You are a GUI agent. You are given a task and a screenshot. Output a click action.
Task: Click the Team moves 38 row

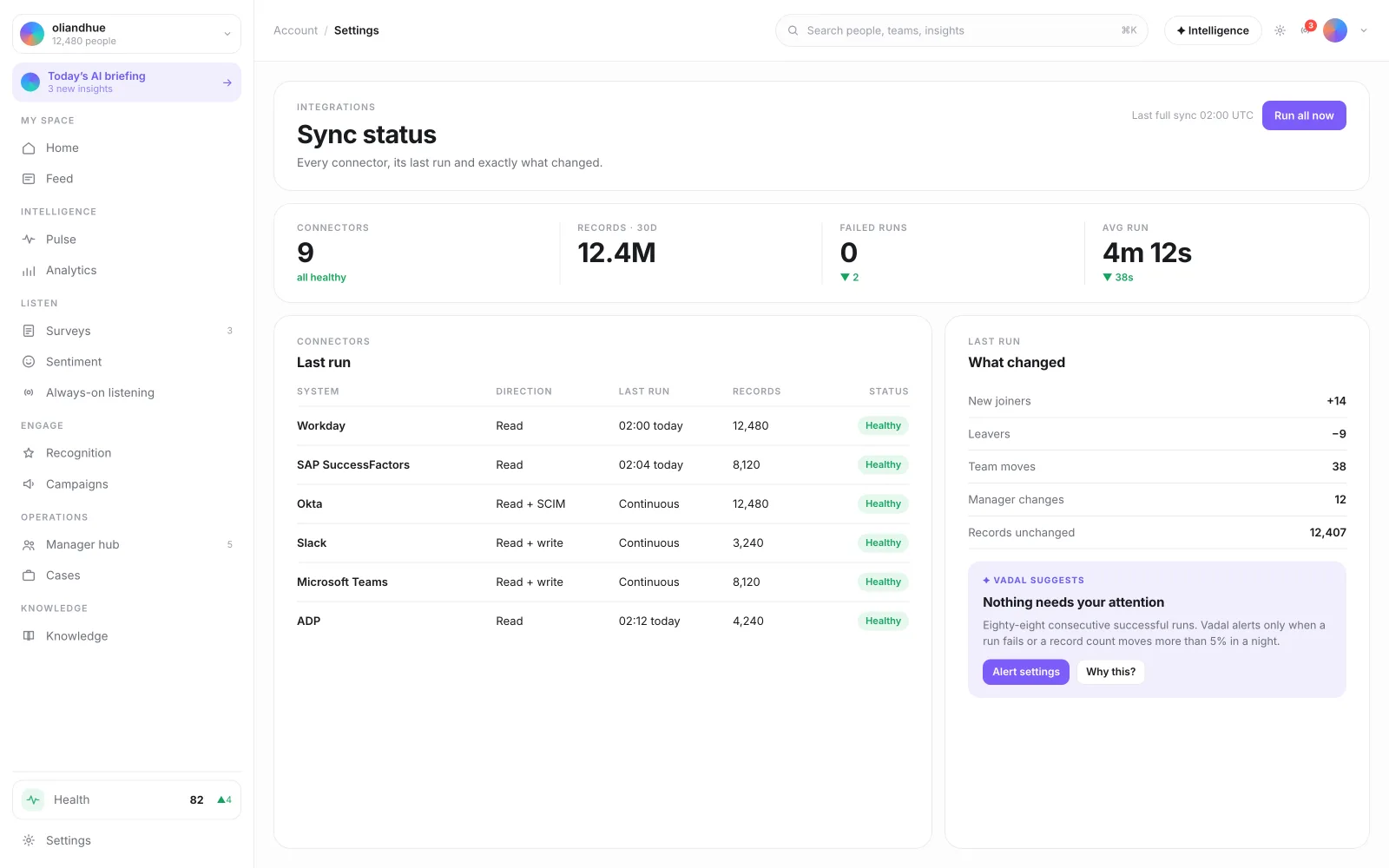(1156, 467)
